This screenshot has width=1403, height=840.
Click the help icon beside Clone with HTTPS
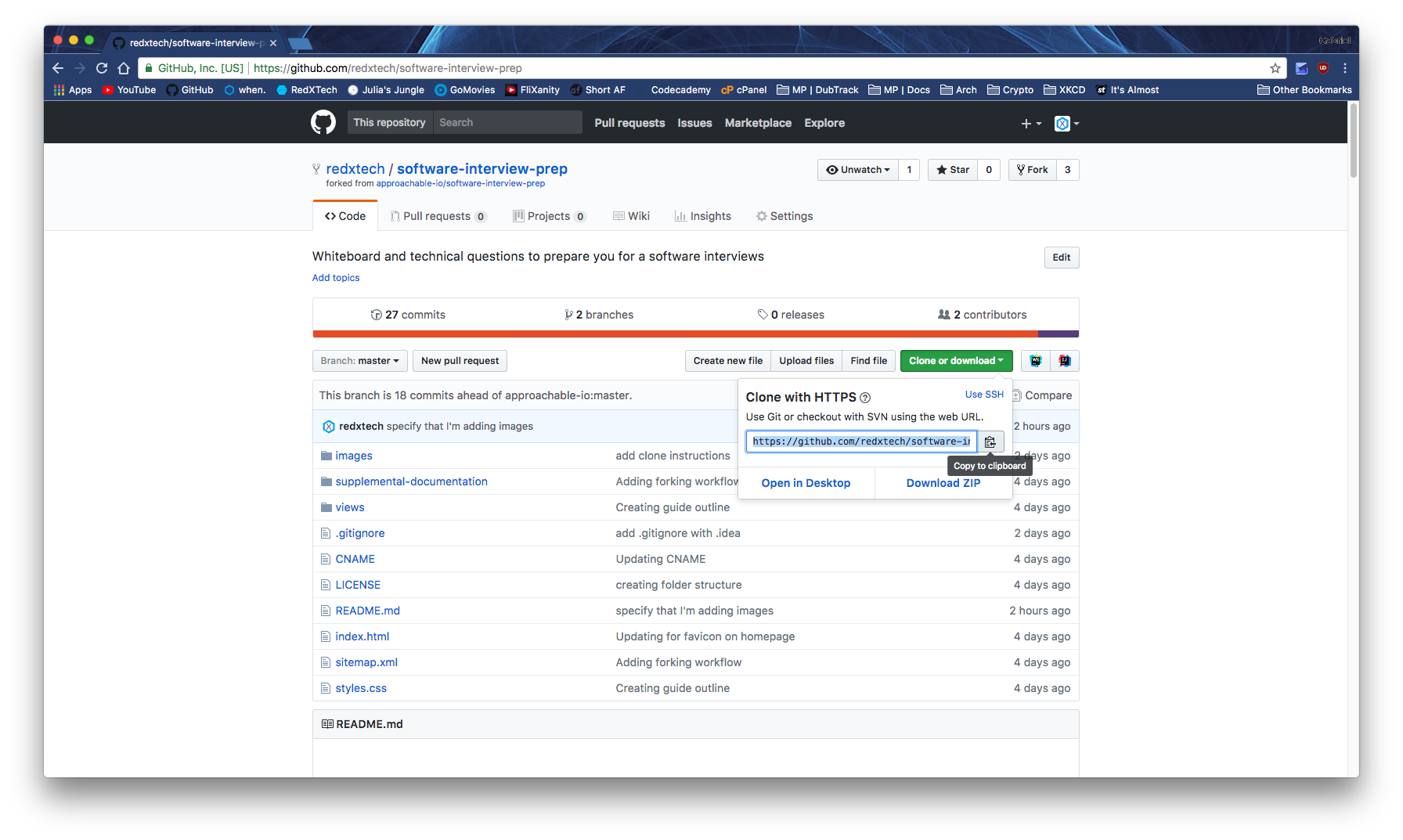pos(865,398)
